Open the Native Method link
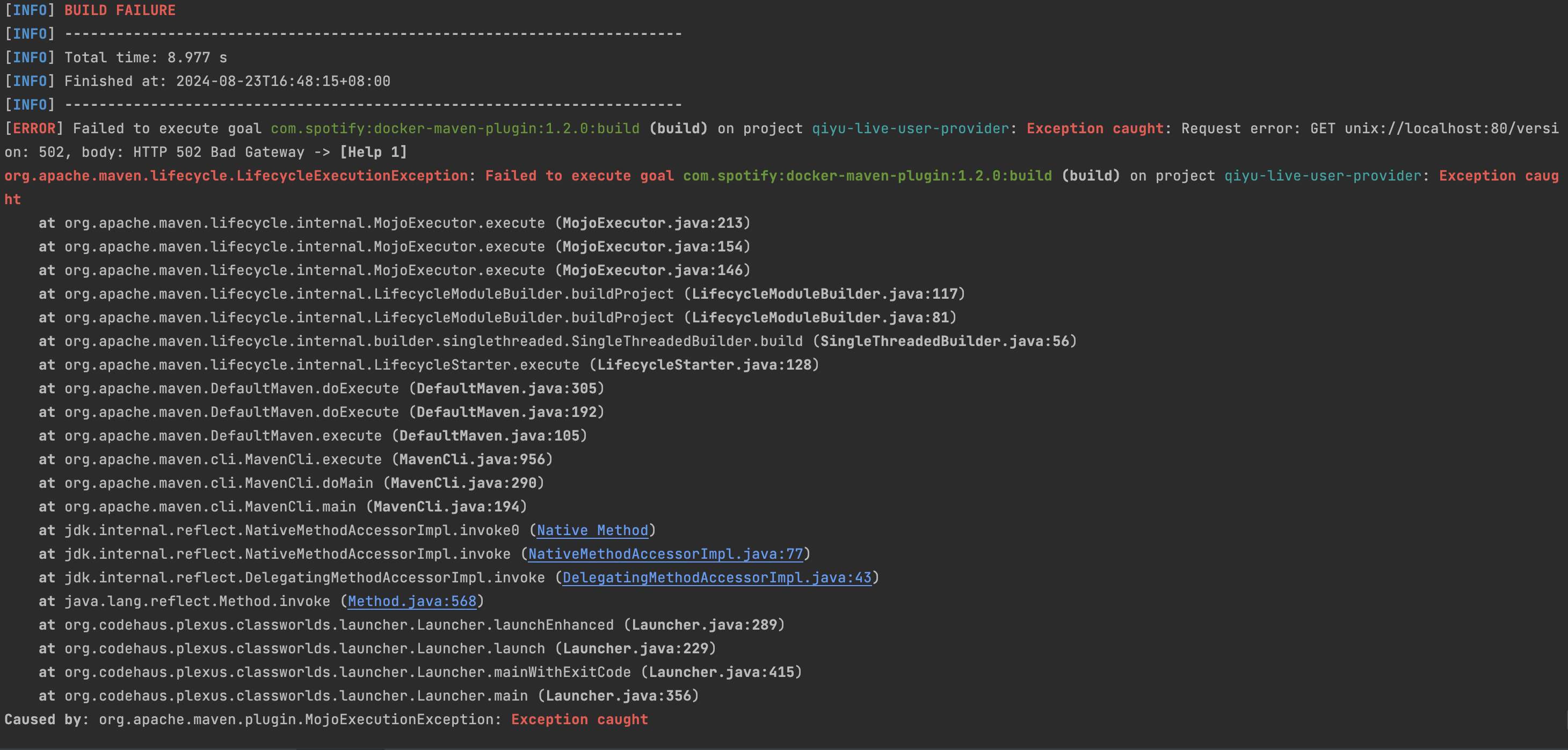This screenshot has height=750, width=1568. (x=592, y=530)
